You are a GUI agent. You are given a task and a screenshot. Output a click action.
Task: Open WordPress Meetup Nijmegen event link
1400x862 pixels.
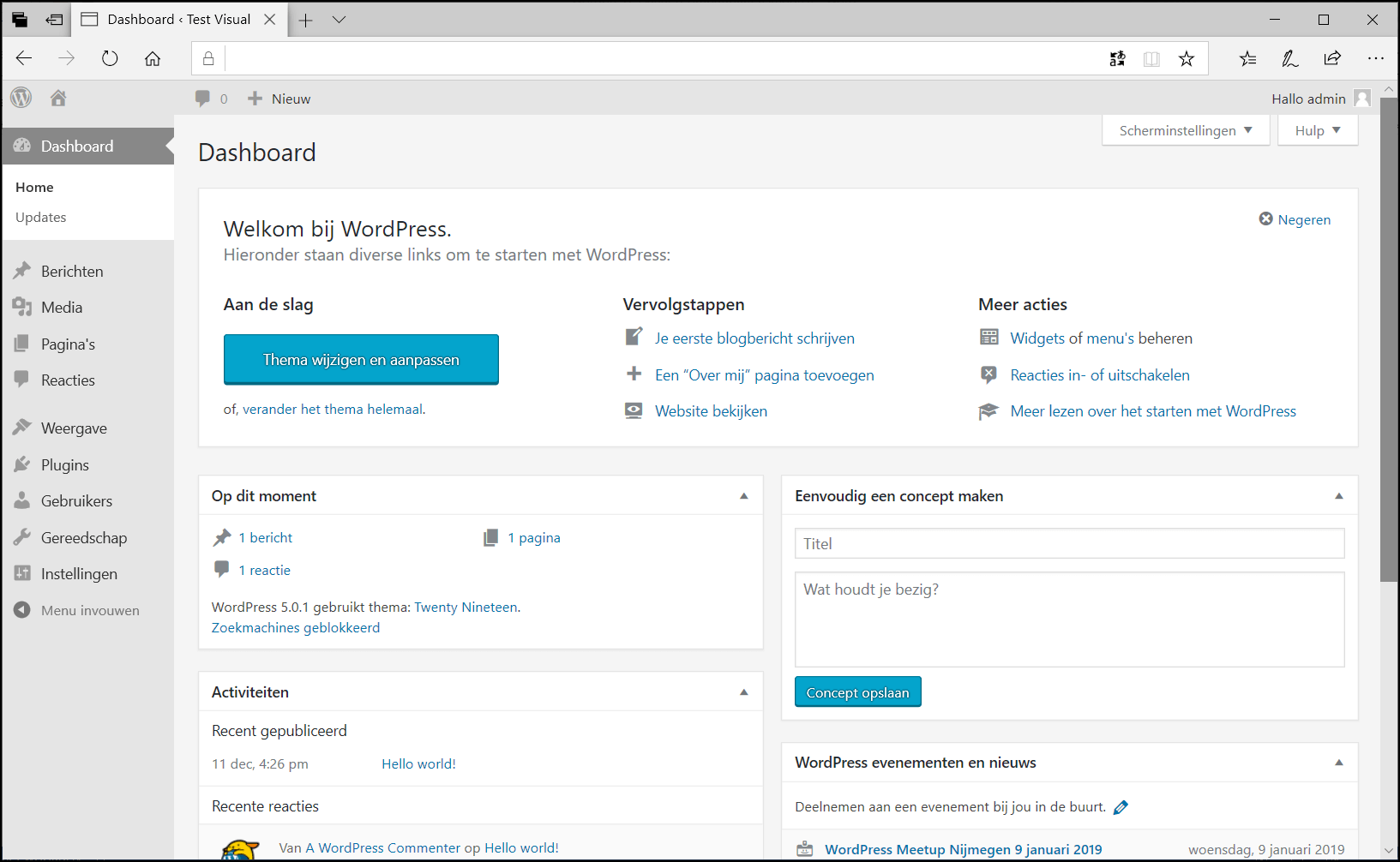[964, 849]
